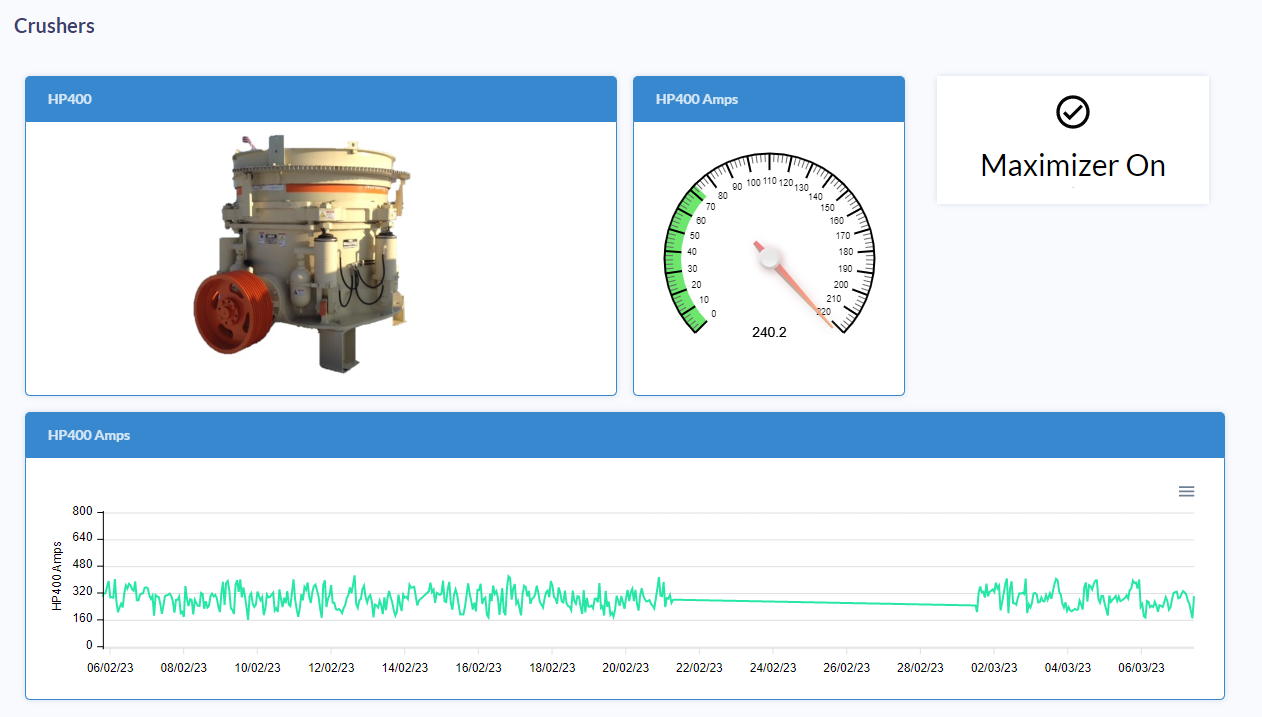Click the 08/02/23 date axis label

(x=184, y=667)
